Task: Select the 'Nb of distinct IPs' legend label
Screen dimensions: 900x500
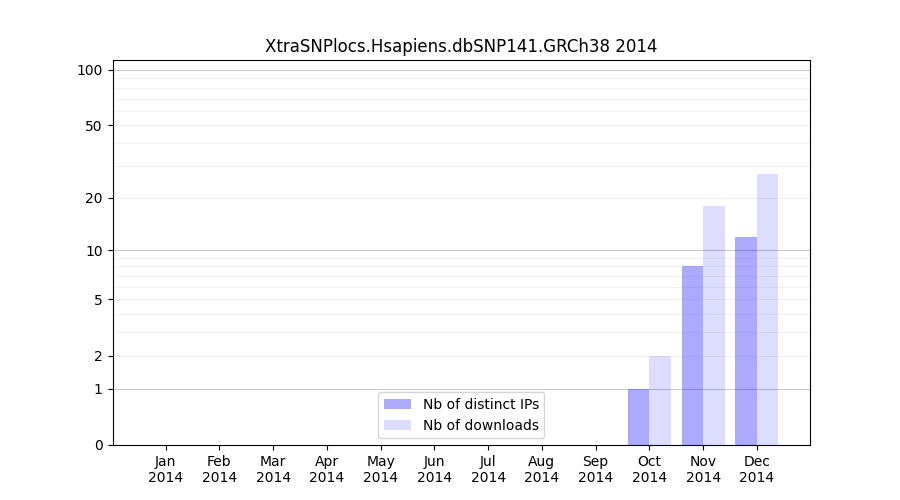Action: [481, 404]
